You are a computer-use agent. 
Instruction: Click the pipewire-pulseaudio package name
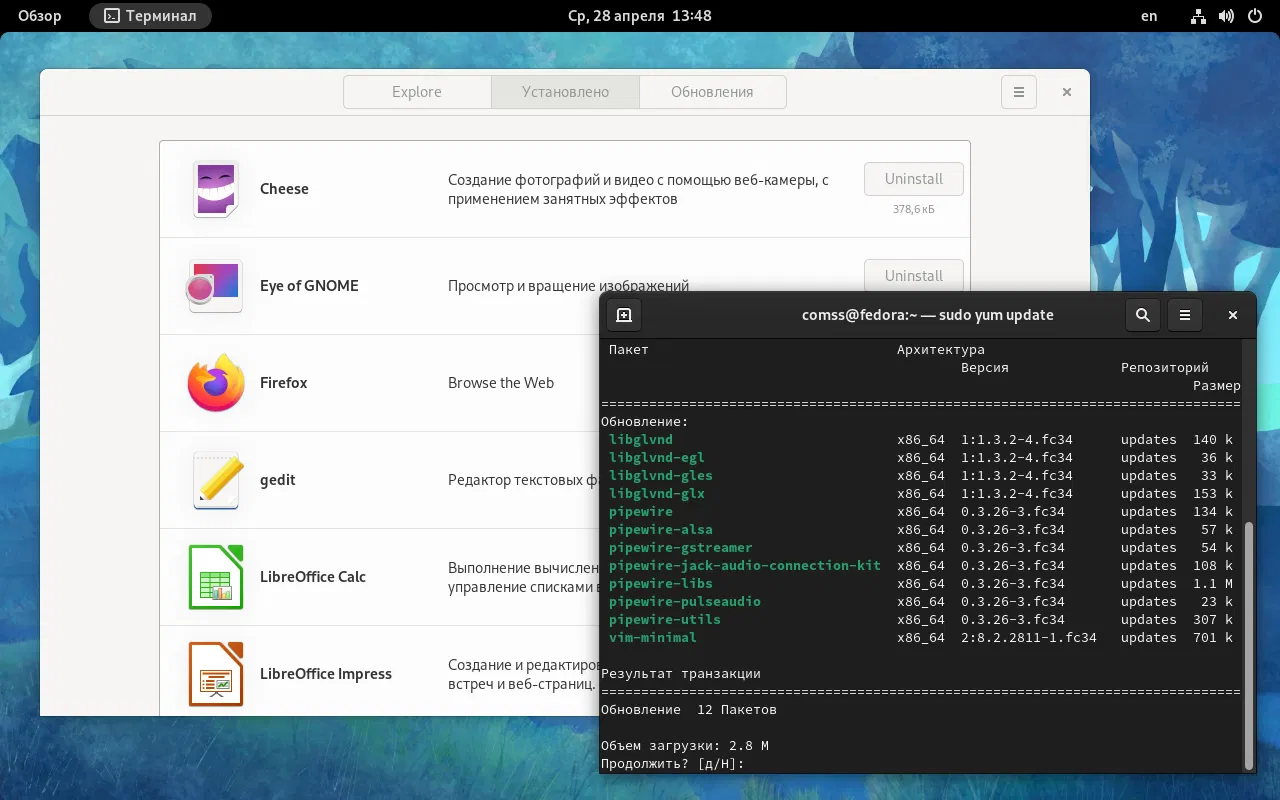(x=685, y=602)
